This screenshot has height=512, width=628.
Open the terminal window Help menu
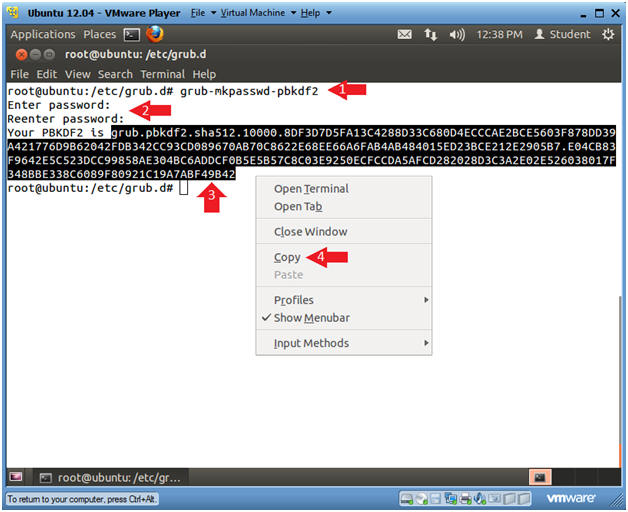pyautogui.click(x=204, y=74)
